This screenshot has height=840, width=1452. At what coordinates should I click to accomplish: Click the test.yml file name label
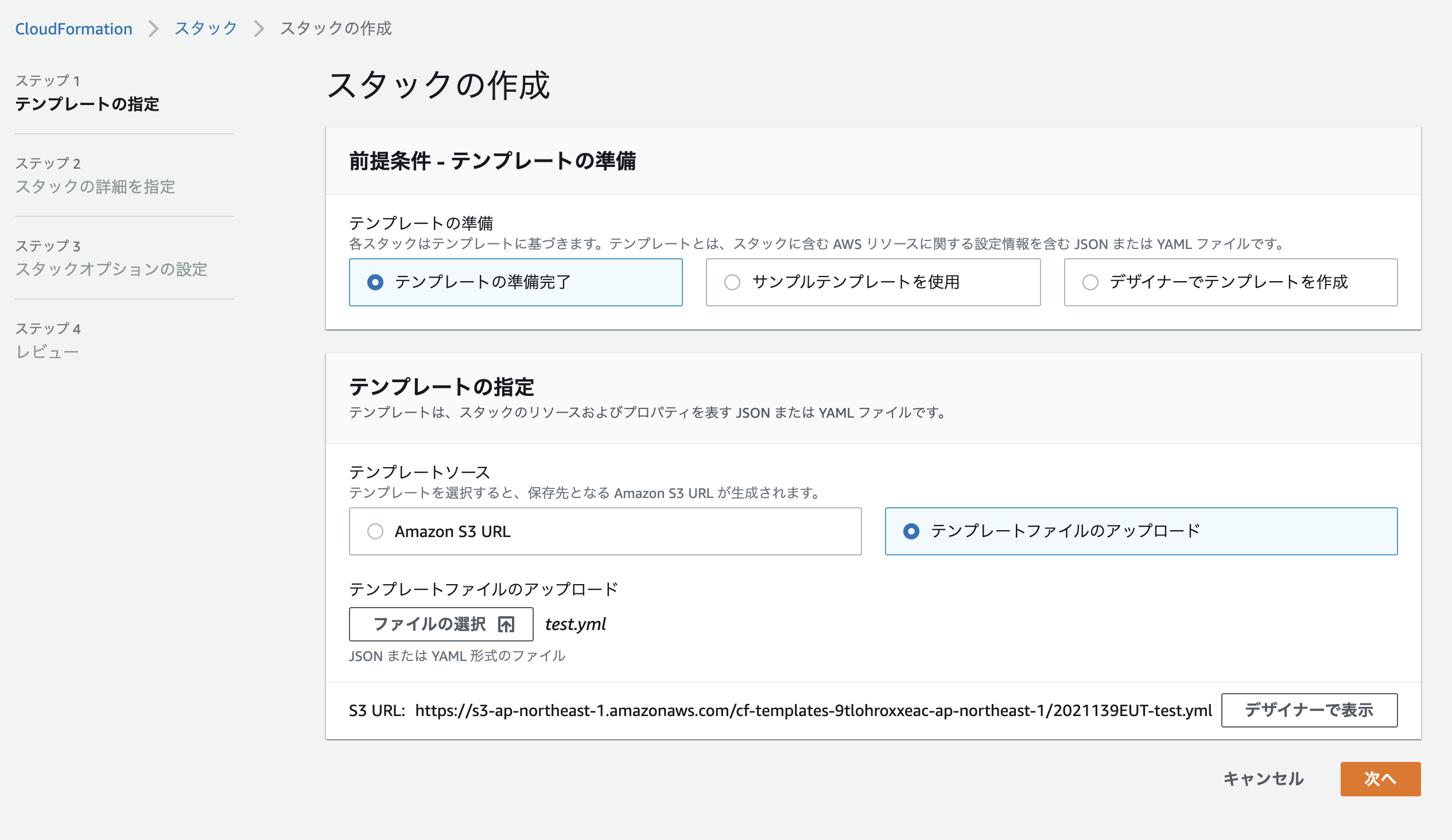point(575,624)
